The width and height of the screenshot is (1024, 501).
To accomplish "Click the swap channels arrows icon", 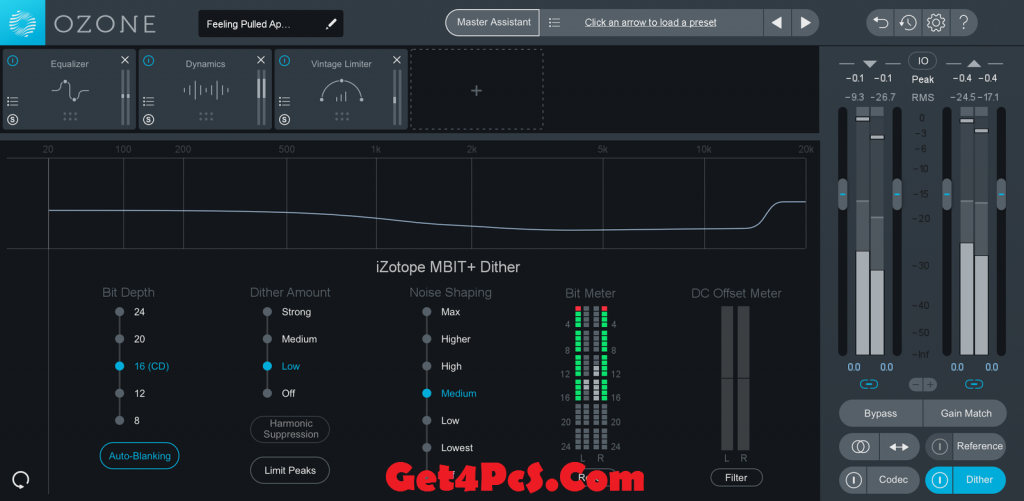I will pyautogui.click(x=898, y=446).
